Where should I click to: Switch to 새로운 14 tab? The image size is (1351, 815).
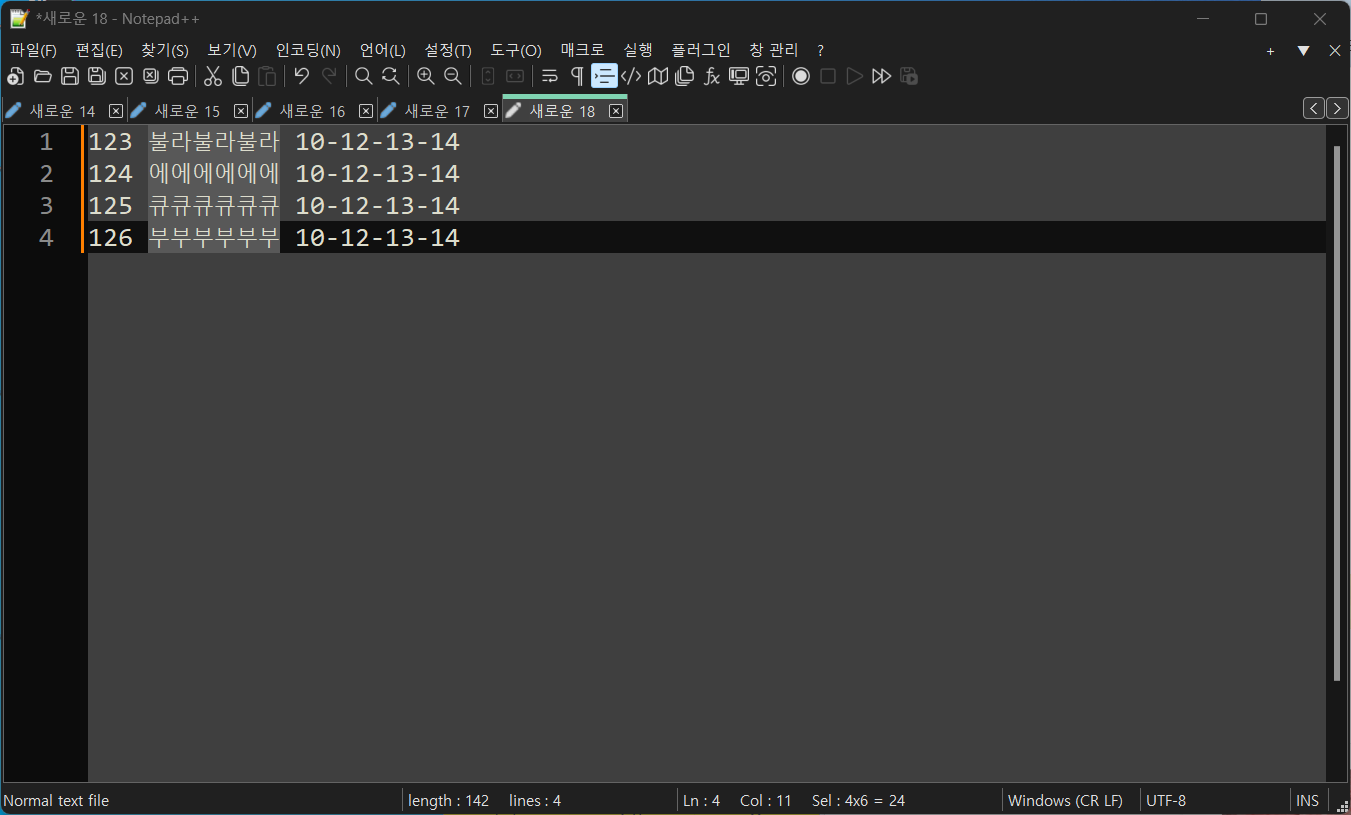tap(62, 111)
